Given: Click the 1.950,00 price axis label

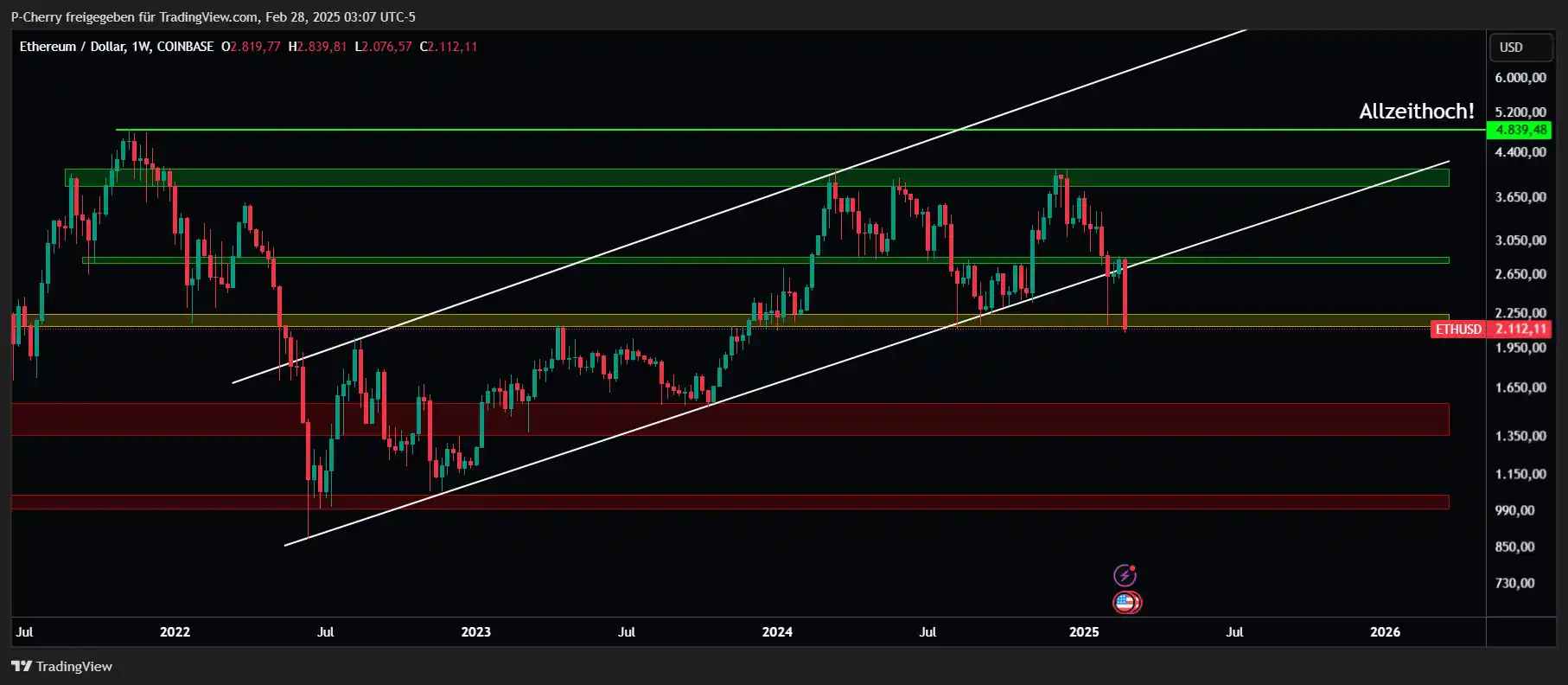Looking at the screenshot, I should click(1520, 348).
